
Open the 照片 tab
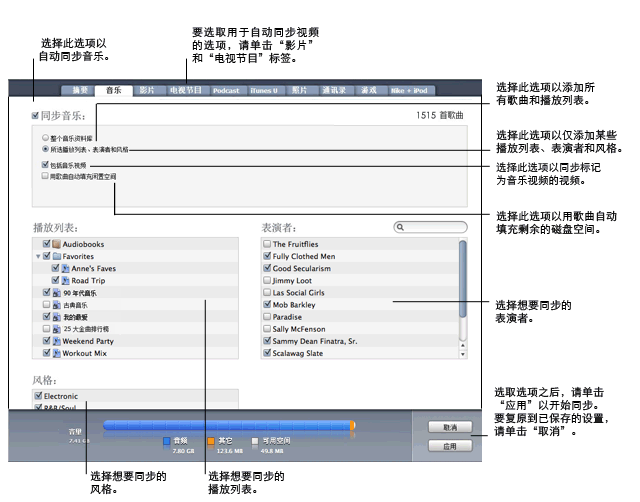299,91
